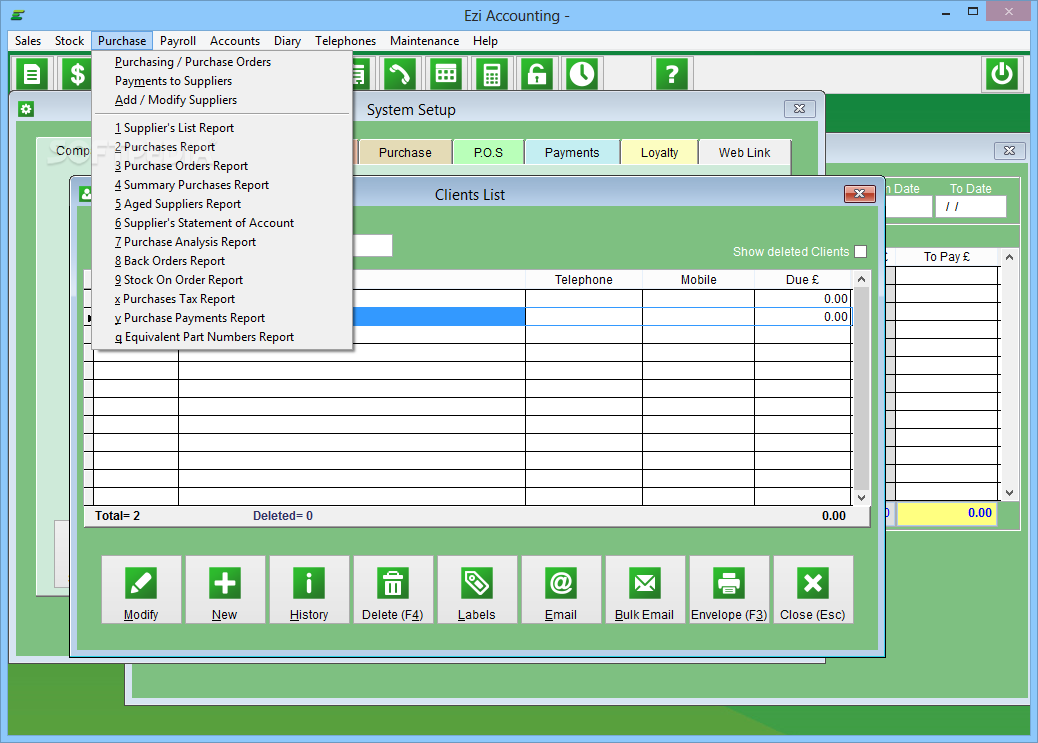Click the Modify pencil button
This screenshot has height=743, width=1038.
(x=141, y=589)
